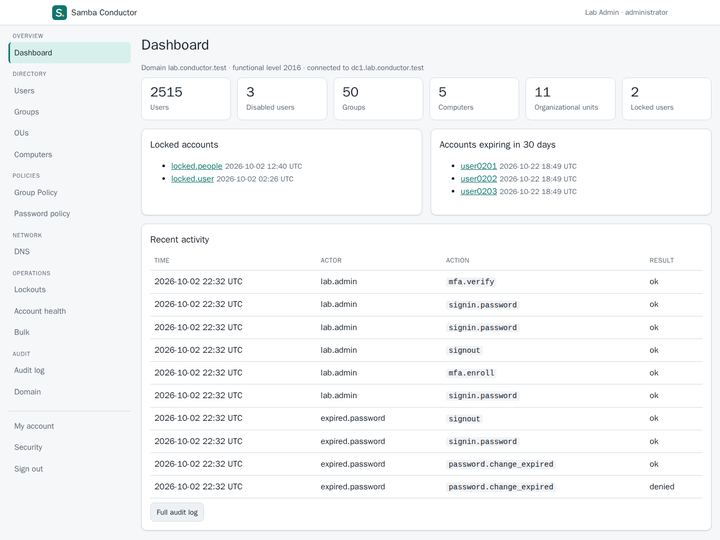The image size is (720, 540).
Task: Click the Samba Conductor logo icon
Action: click(x=59, y=12)
